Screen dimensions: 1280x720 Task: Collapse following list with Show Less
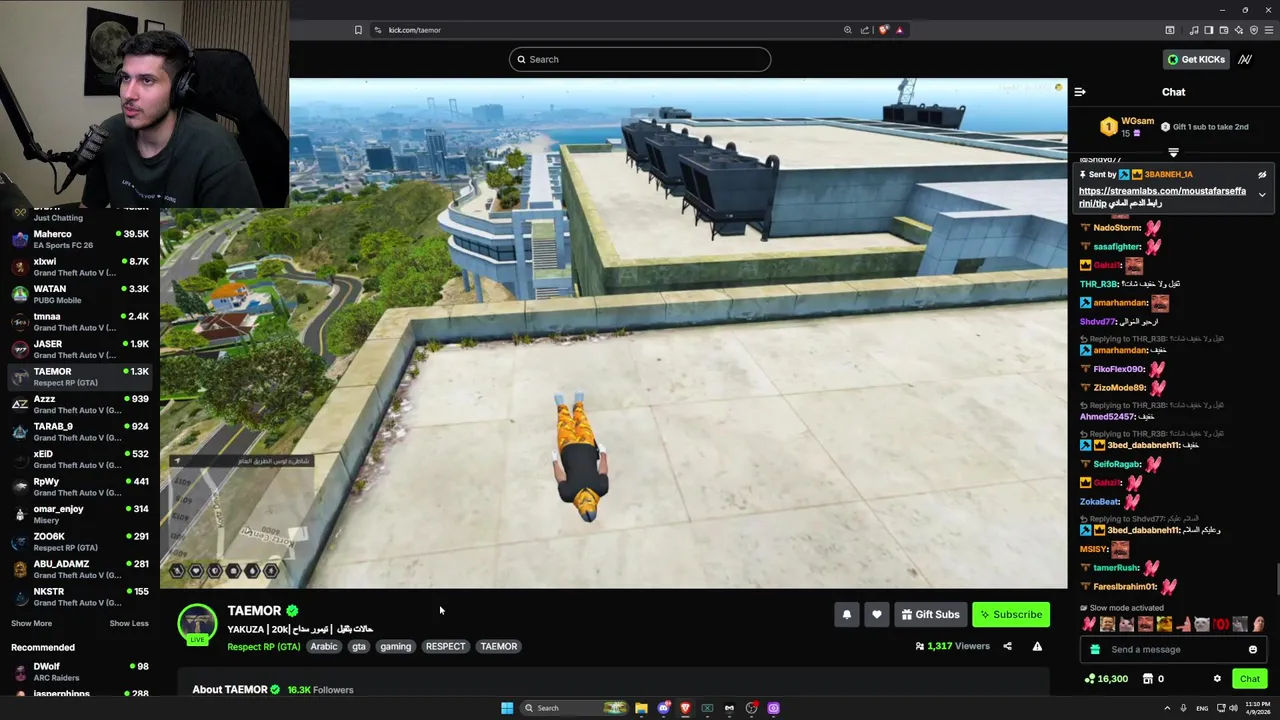point(129,623)
